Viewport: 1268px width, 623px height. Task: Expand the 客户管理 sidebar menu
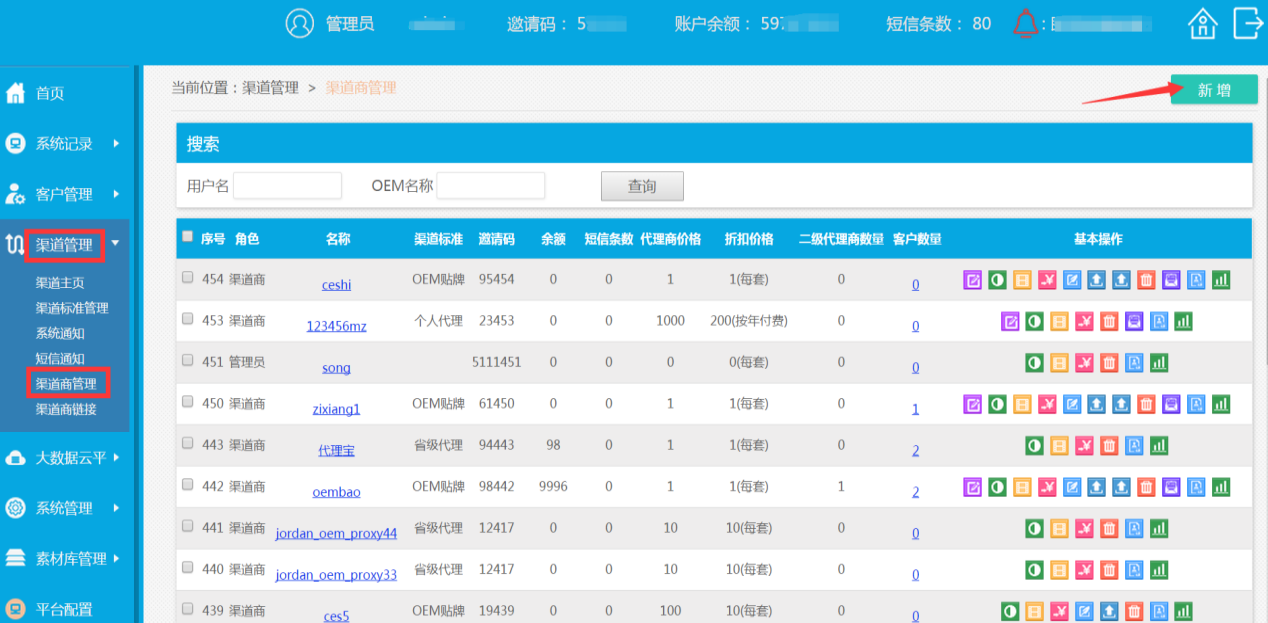[66, 194]
